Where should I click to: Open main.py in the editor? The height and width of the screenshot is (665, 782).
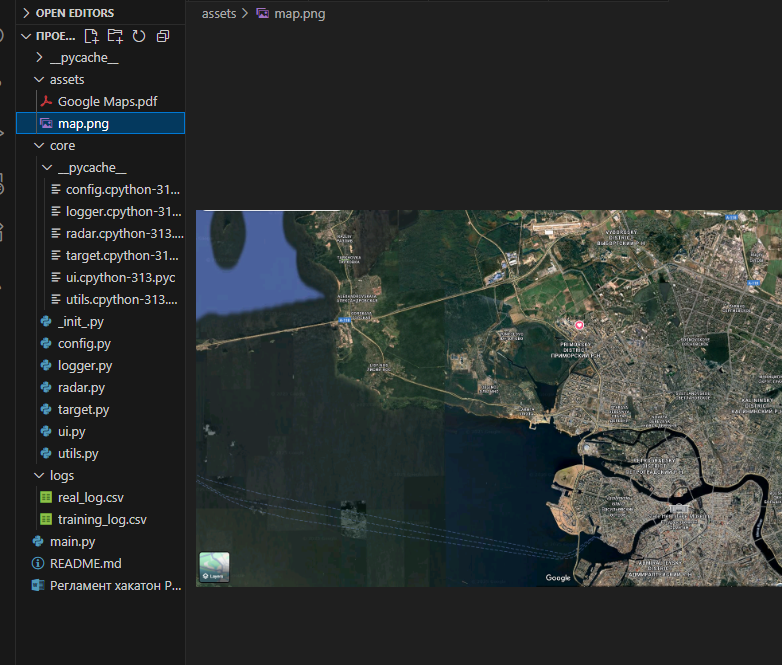click(72, 541)
